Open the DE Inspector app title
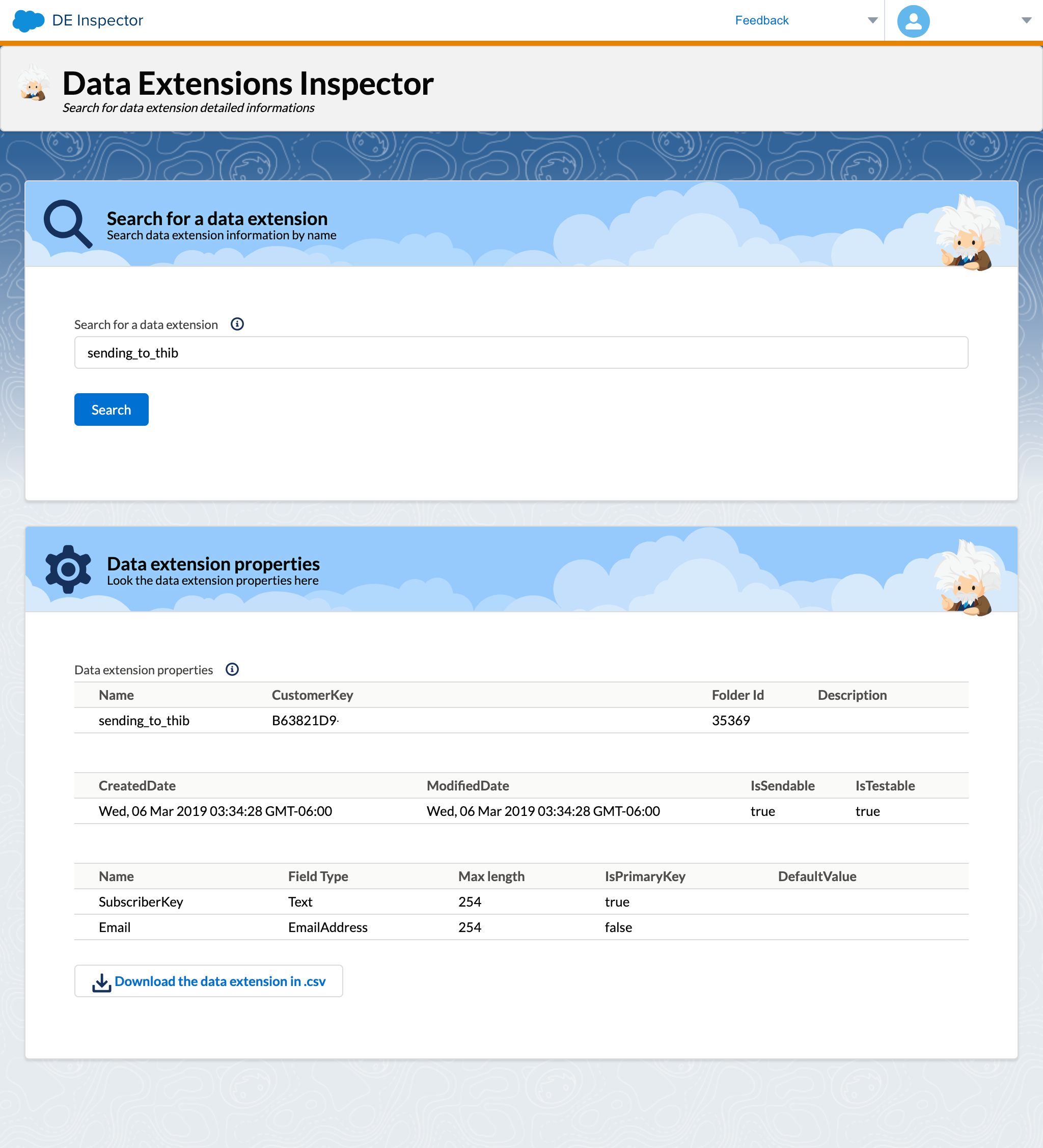The image size is (1043, 1148). click(x=97, y=20)
